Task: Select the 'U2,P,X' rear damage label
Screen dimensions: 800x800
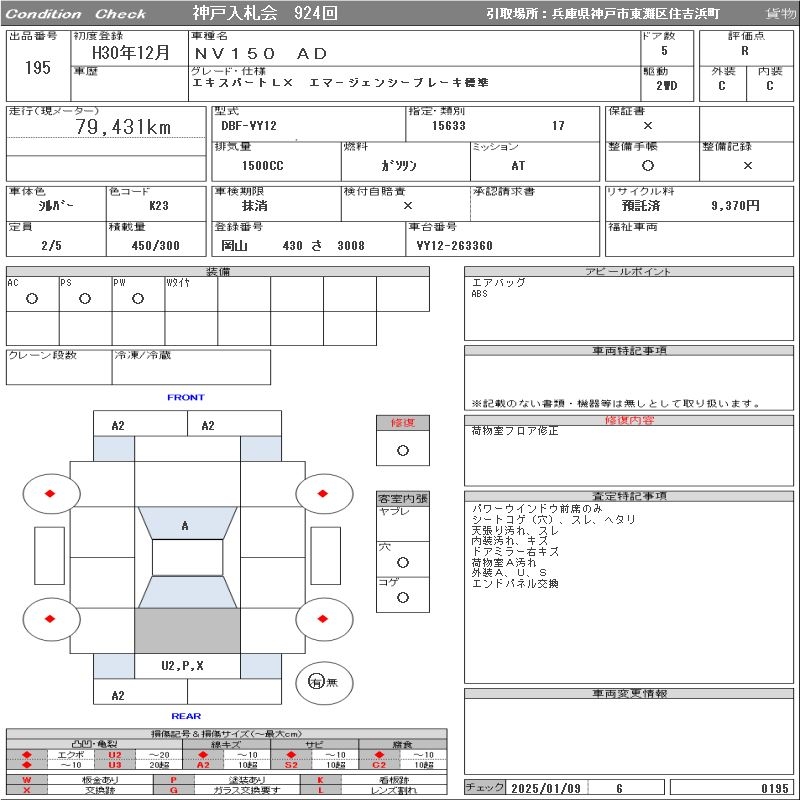Action: pos(184,665)
